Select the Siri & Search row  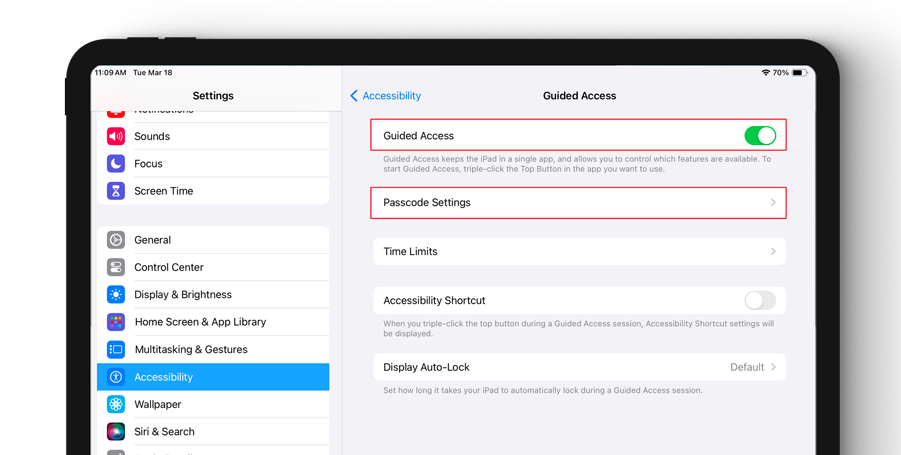tap(213, 431)
